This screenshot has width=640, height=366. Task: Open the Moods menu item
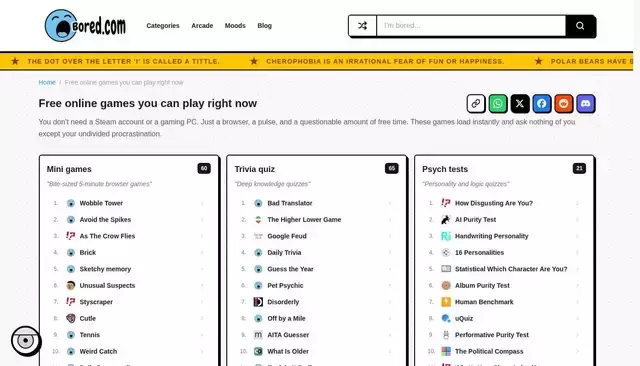[235, 25]
